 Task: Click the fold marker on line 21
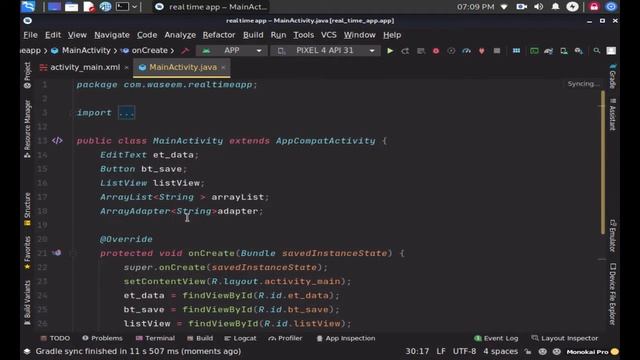click(x=73, y=253)
